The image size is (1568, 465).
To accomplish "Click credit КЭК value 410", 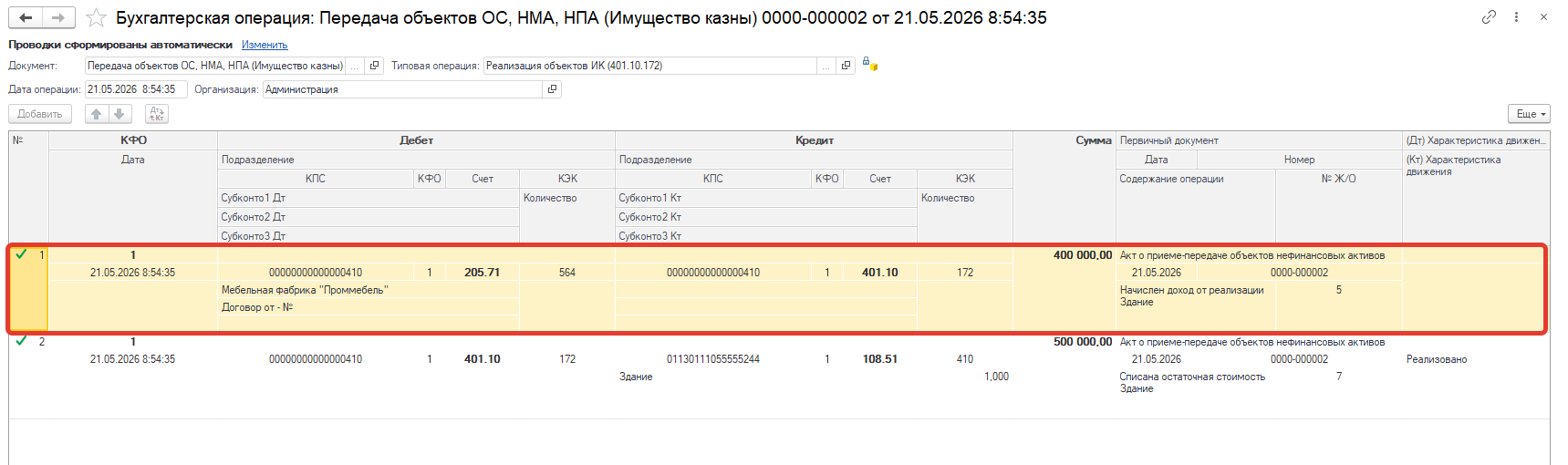I will pyautogui.click(x=965, y=359).
